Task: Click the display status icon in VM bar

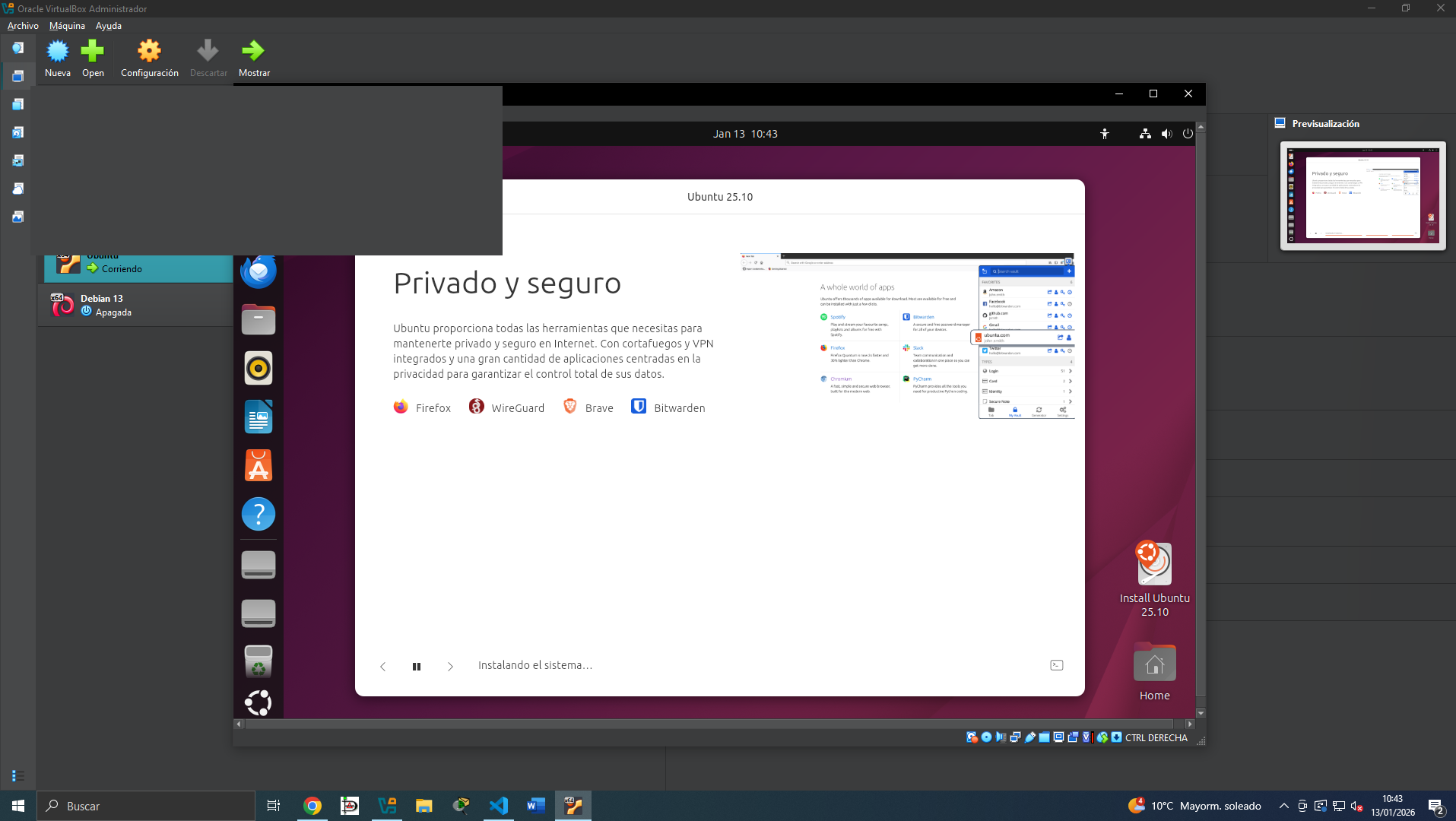Action: pyautogui.click(x=1058, y=737)
